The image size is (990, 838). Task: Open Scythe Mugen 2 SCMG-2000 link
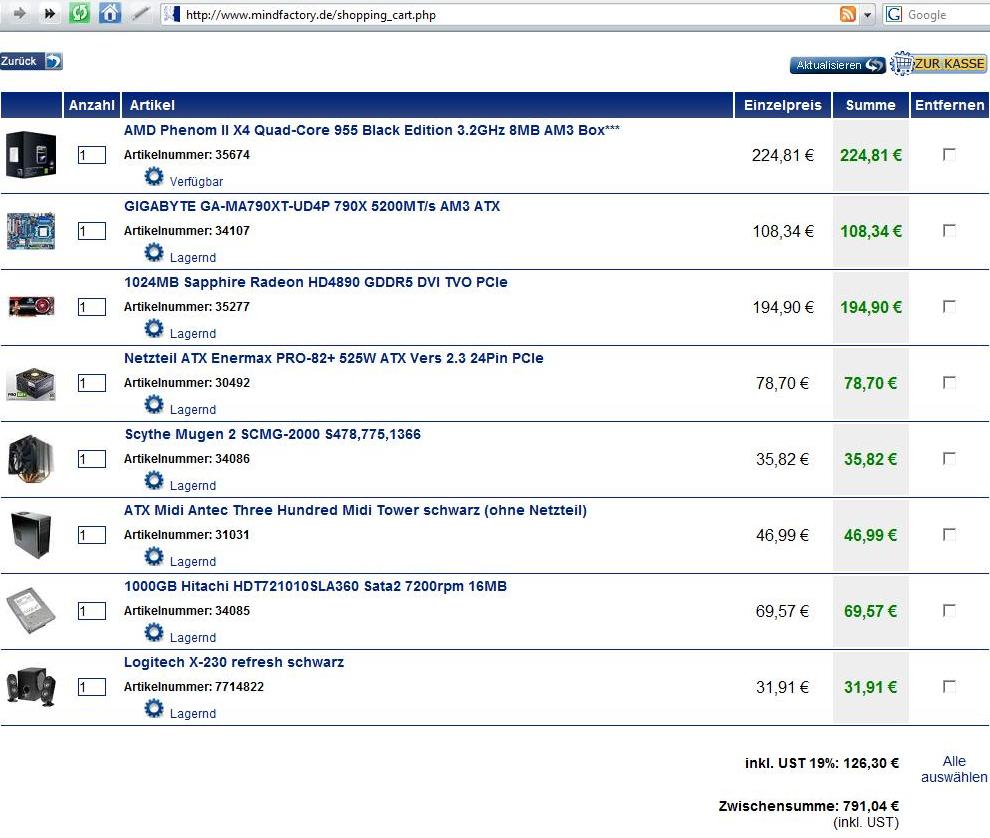click(x=273, y=434)
